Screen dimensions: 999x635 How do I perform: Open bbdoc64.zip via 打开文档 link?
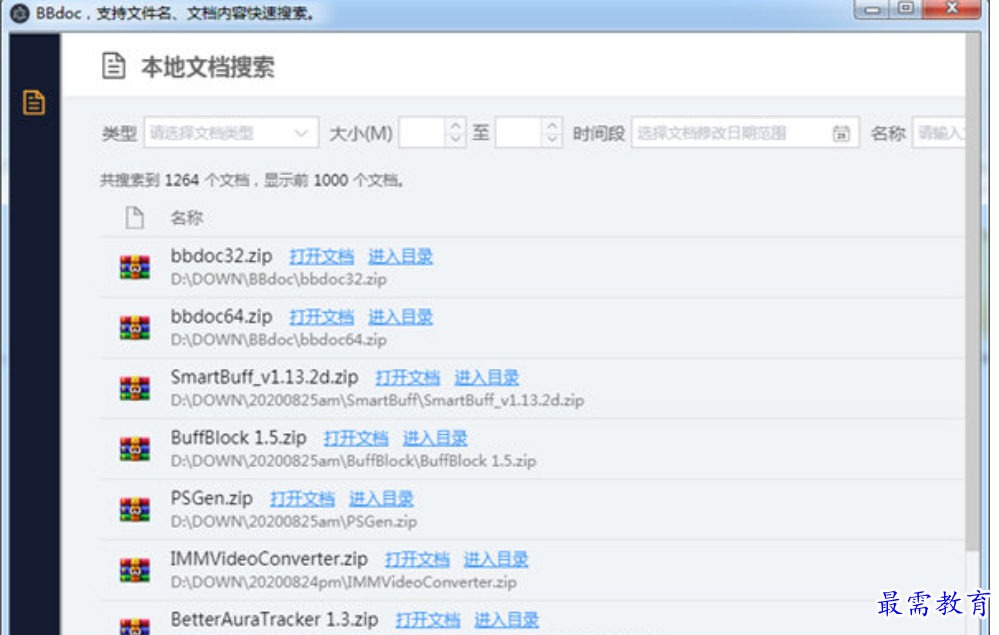click(322, 317)
